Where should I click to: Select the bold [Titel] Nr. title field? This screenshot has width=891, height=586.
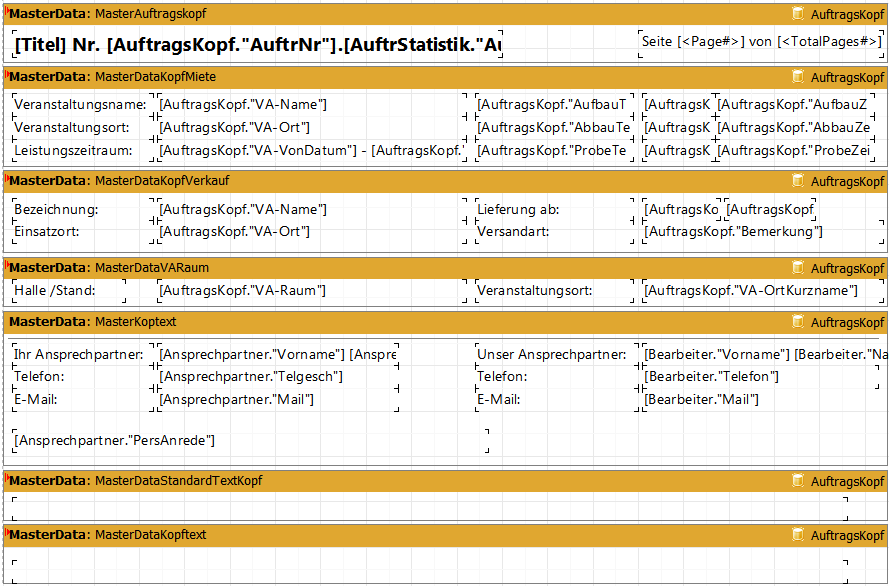[x=257, y=44]
